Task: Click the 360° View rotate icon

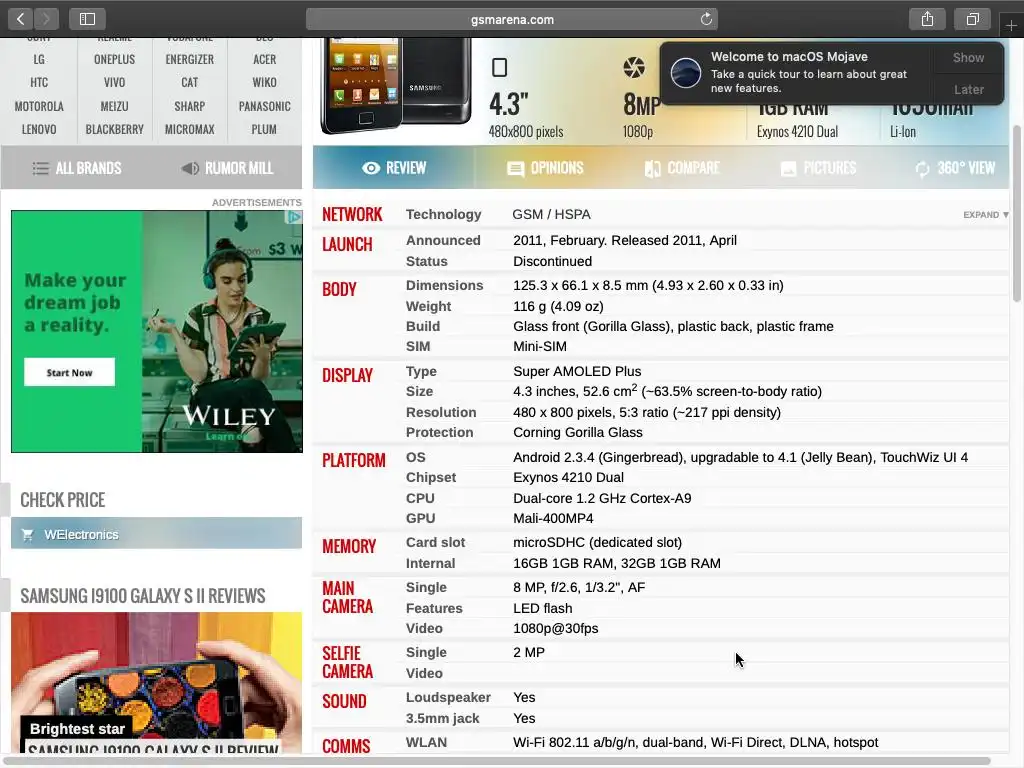Action: point(922,169)
